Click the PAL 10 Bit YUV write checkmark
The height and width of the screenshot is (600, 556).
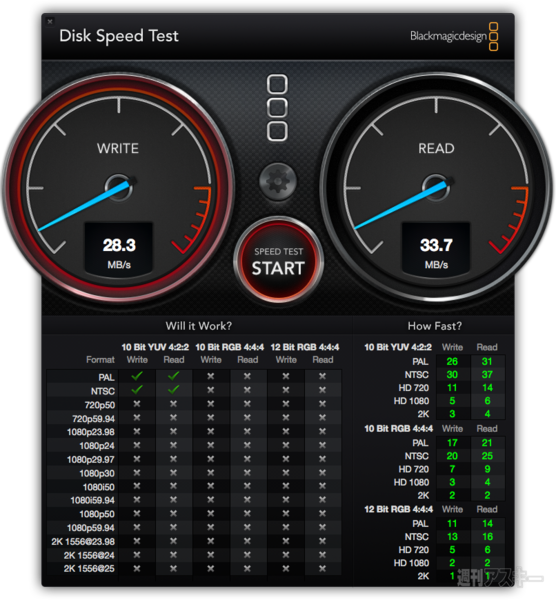tap(137, 376)
